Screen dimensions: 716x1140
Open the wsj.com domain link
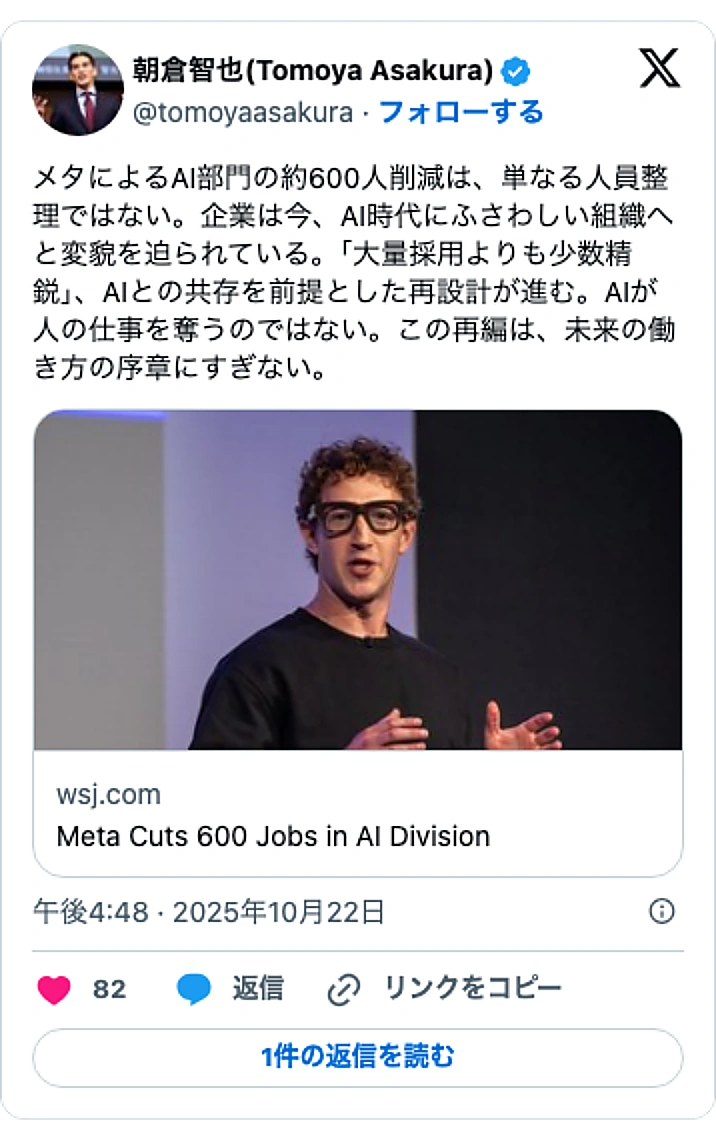click(x=108, y=795)
